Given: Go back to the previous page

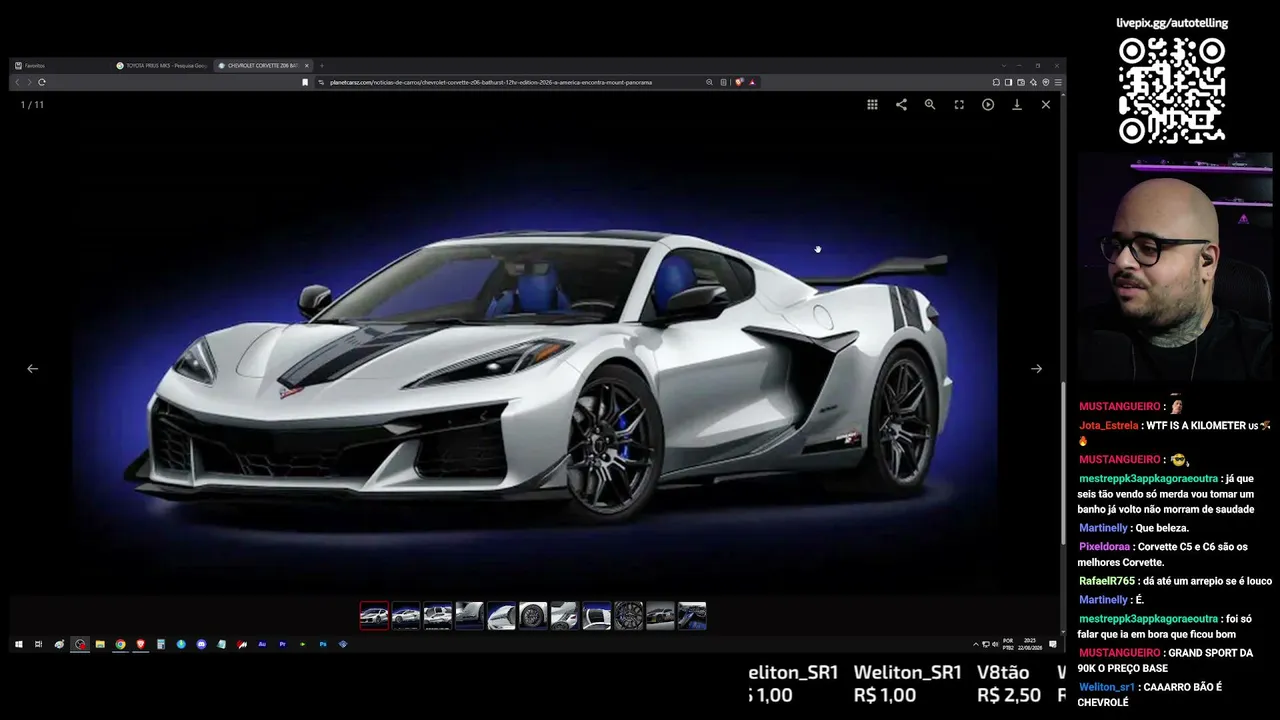Looking at the screenshot, I should tap(18, 82).
